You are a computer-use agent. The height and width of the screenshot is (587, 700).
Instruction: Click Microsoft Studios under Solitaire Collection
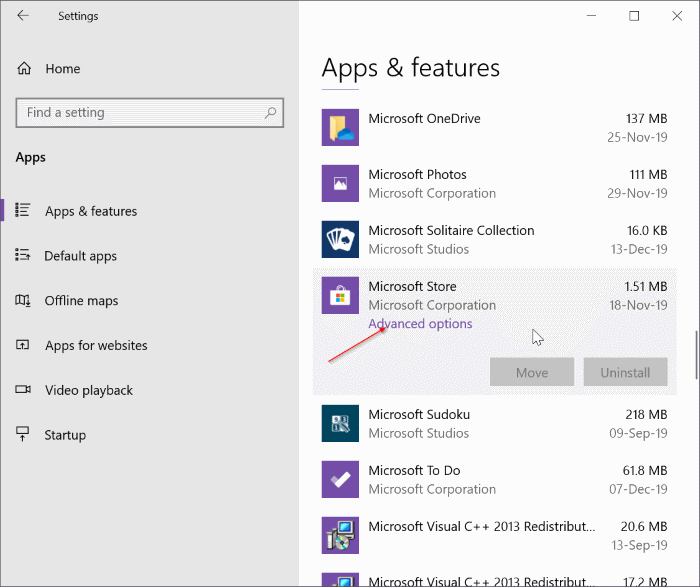pos(419,249)
